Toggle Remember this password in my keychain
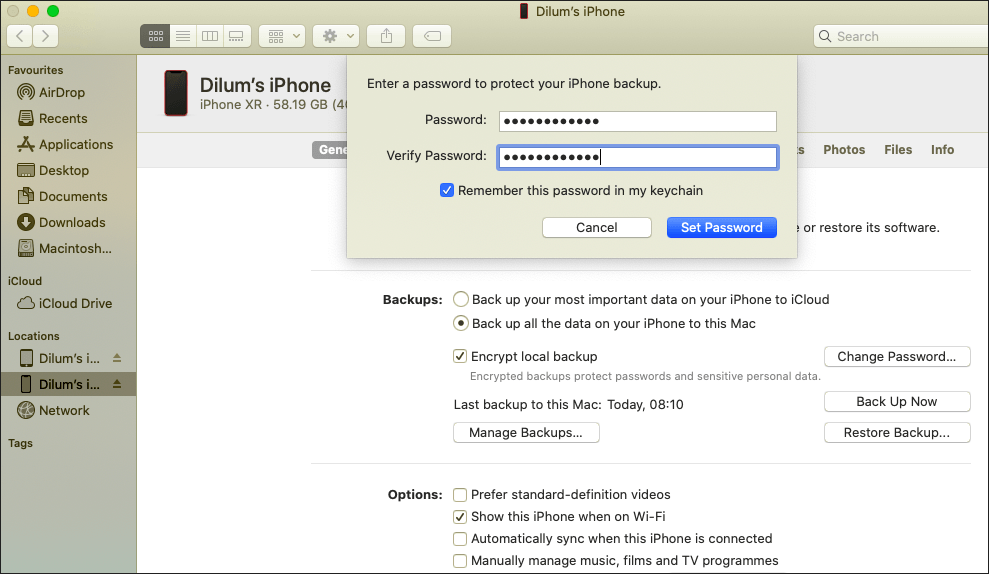The height and width of the screenshot is (574, 989). coord(447,190)
